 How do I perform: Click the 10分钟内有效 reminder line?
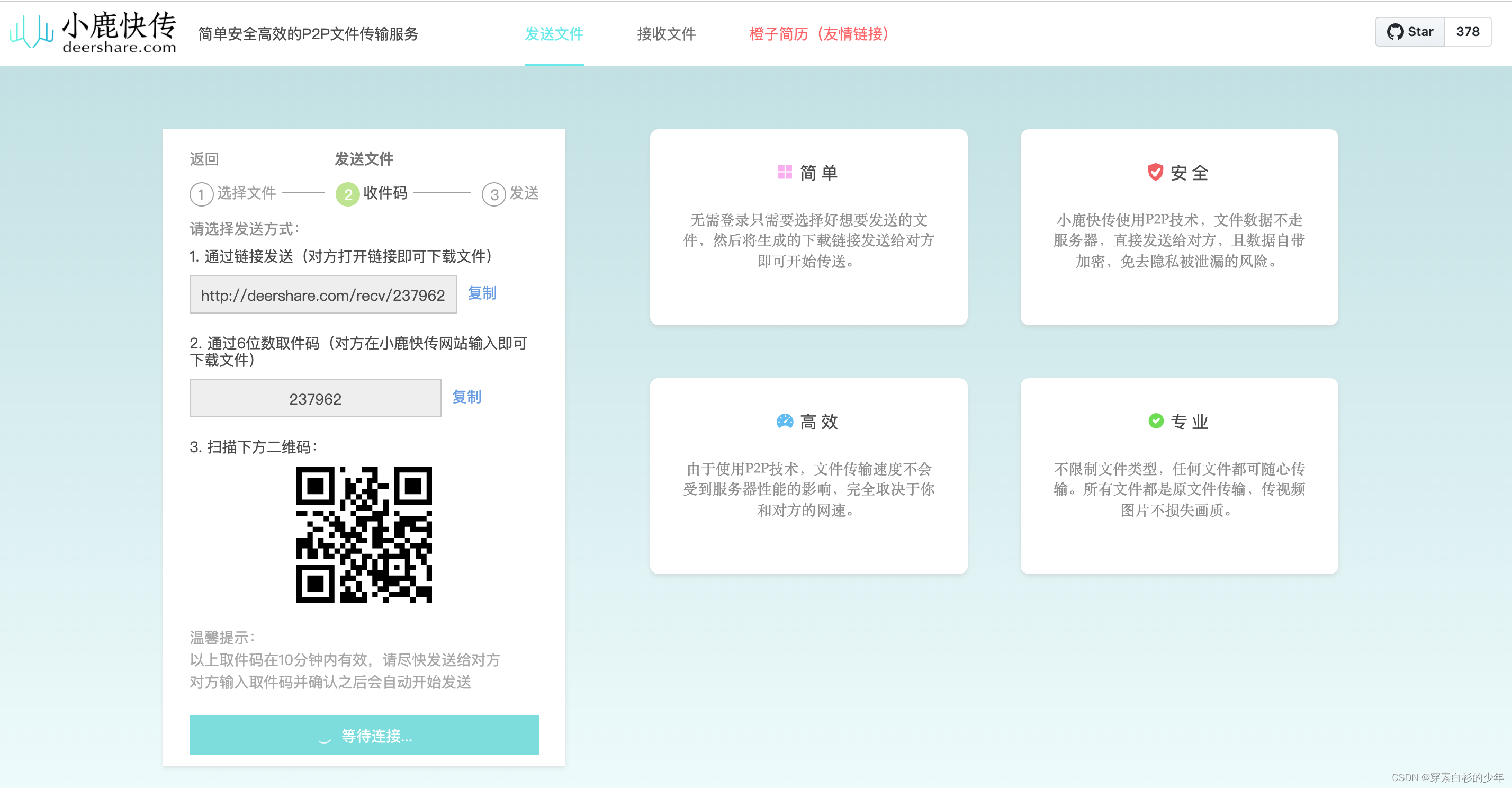(345, 660)
